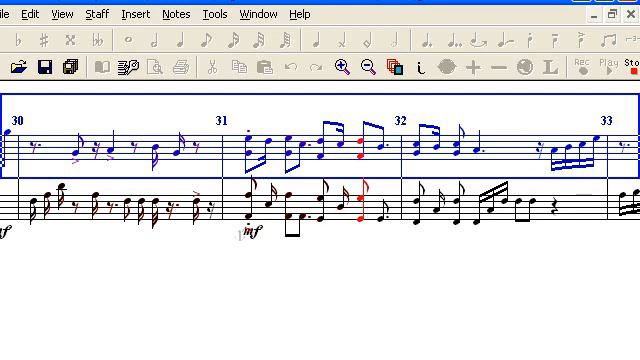
Task: Select half note duration
Action: tap(154, 40)
